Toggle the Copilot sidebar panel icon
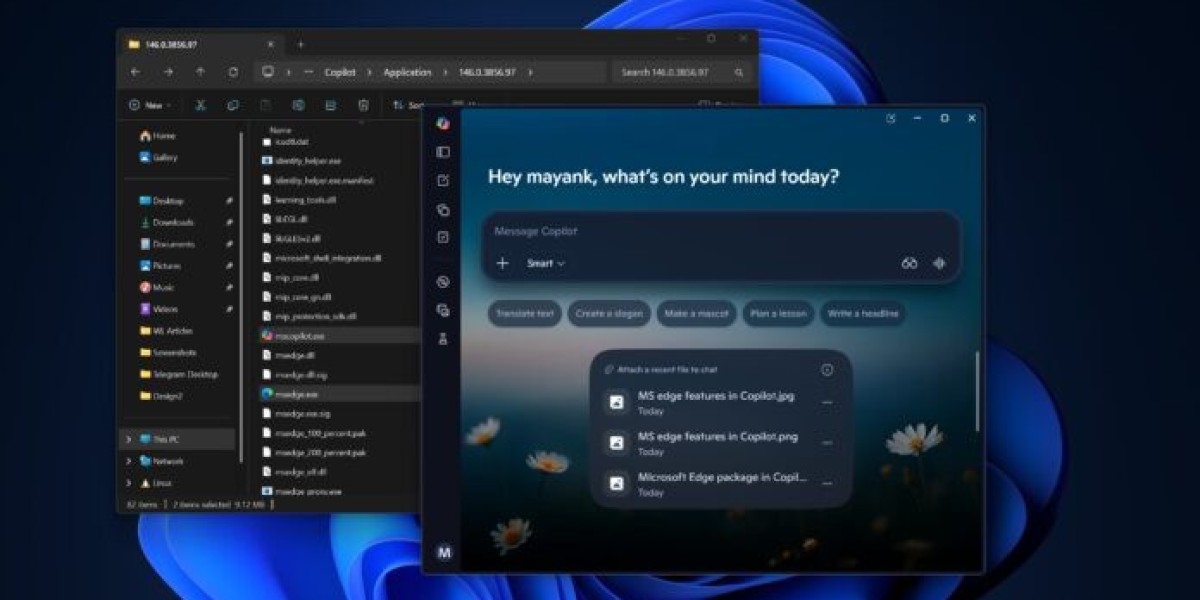This screenshot has width=1200, height=600. click(443, 152)
